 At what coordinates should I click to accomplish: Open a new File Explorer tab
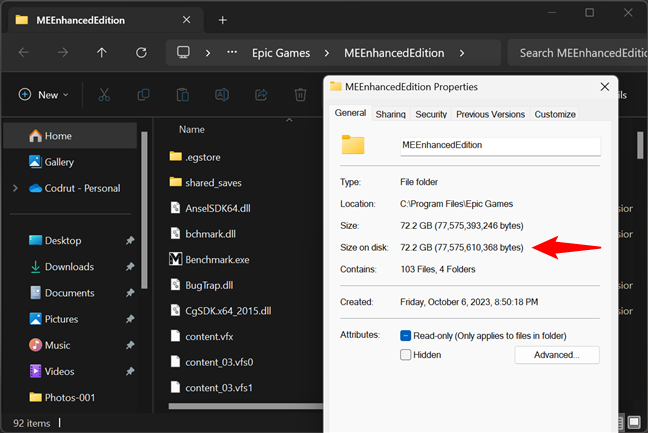pyautogui.click(x=222, y=20)
